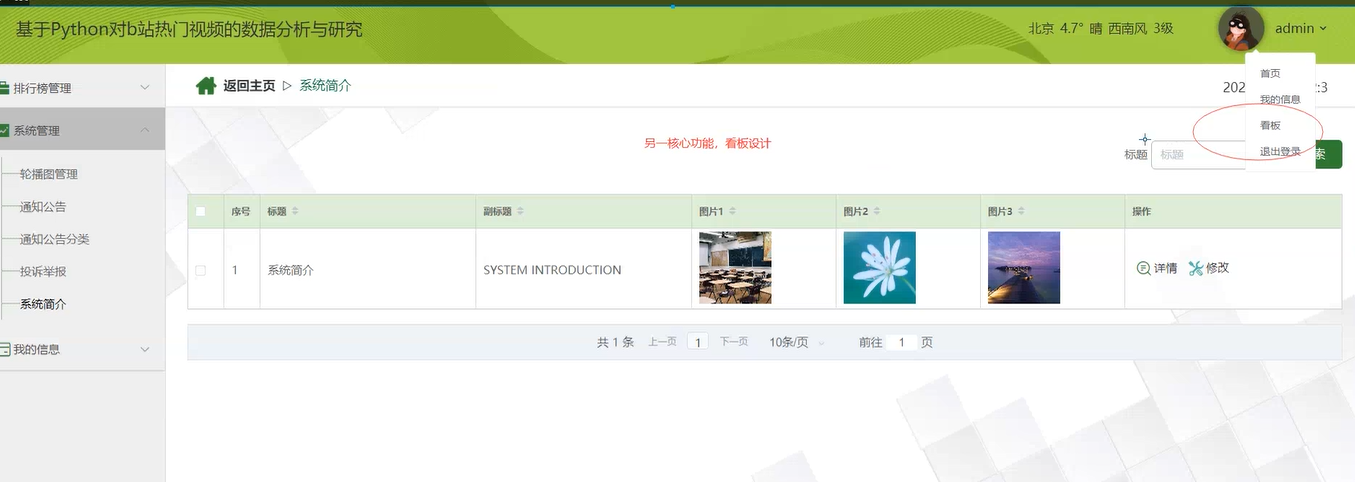Click the 前往 page number input

[x=902, y=342]
